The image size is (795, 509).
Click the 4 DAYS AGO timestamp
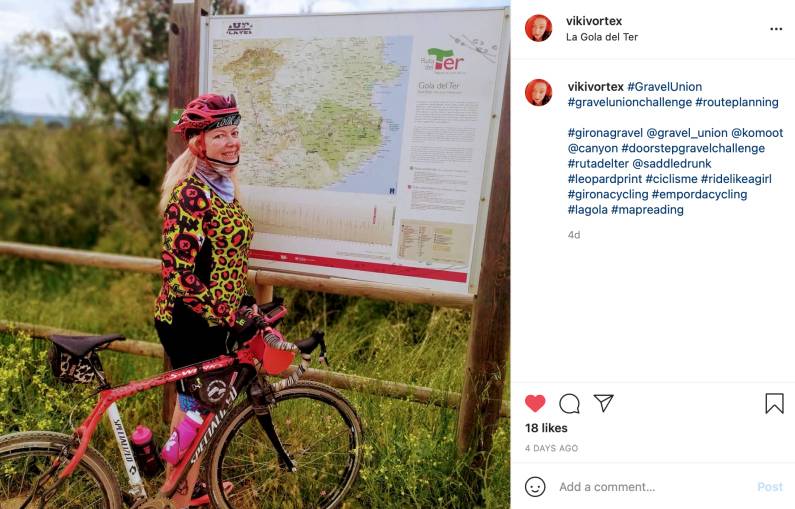tap(551, 448)
